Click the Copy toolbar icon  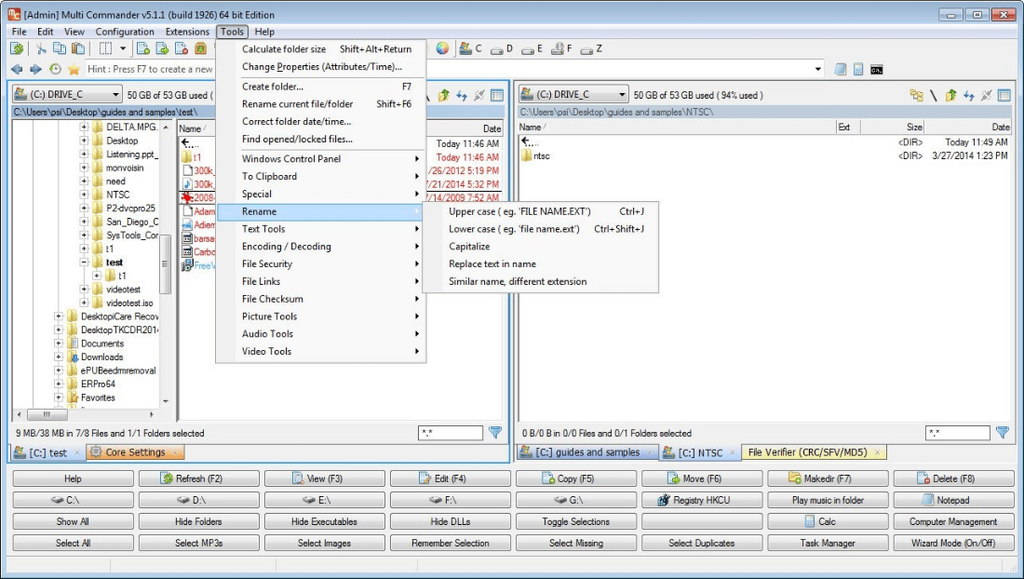(x=59, y=48)
